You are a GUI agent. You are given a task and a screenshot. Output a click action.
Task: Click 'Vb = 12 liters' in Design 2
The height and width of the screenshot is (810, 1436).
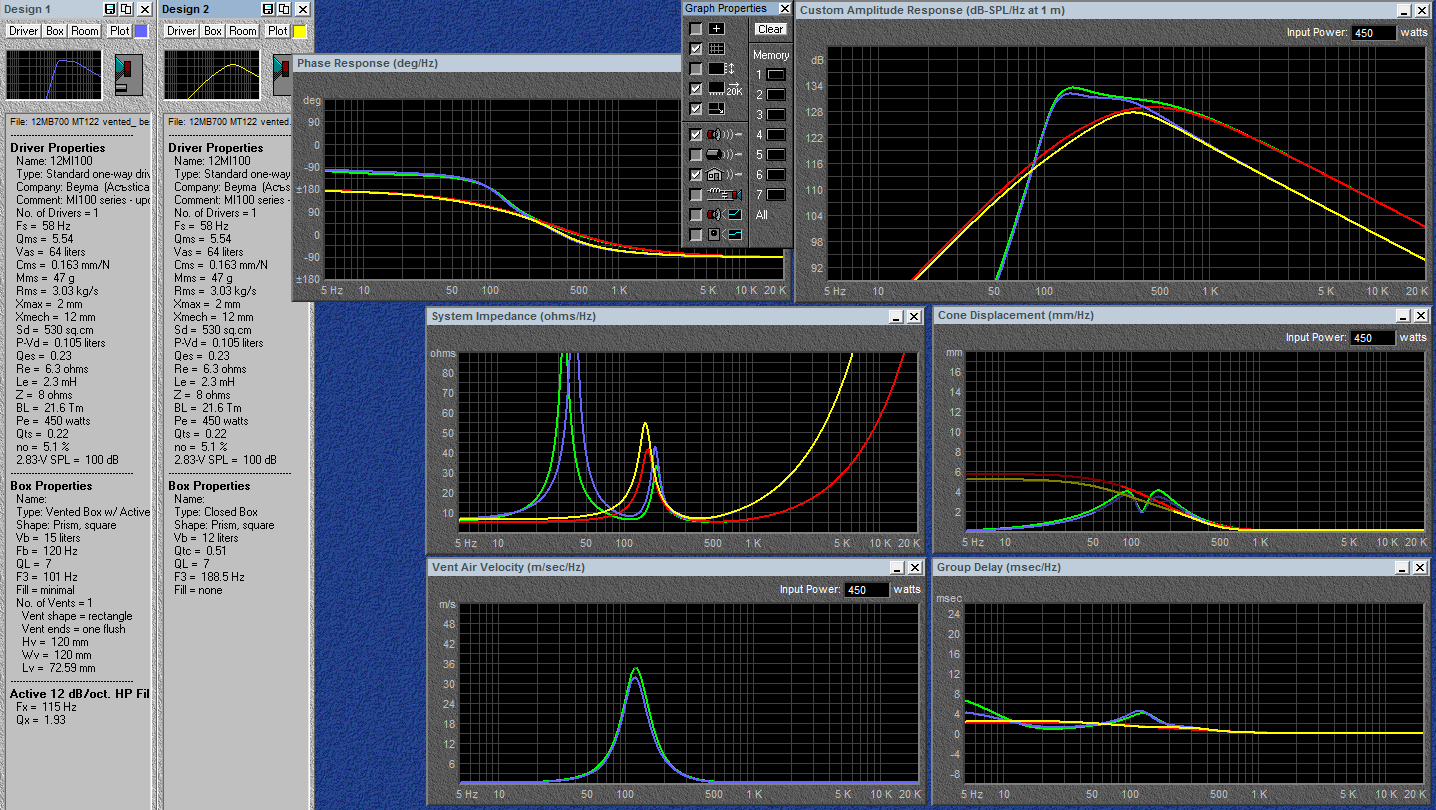pyautogui.click(x=206, y=538)
